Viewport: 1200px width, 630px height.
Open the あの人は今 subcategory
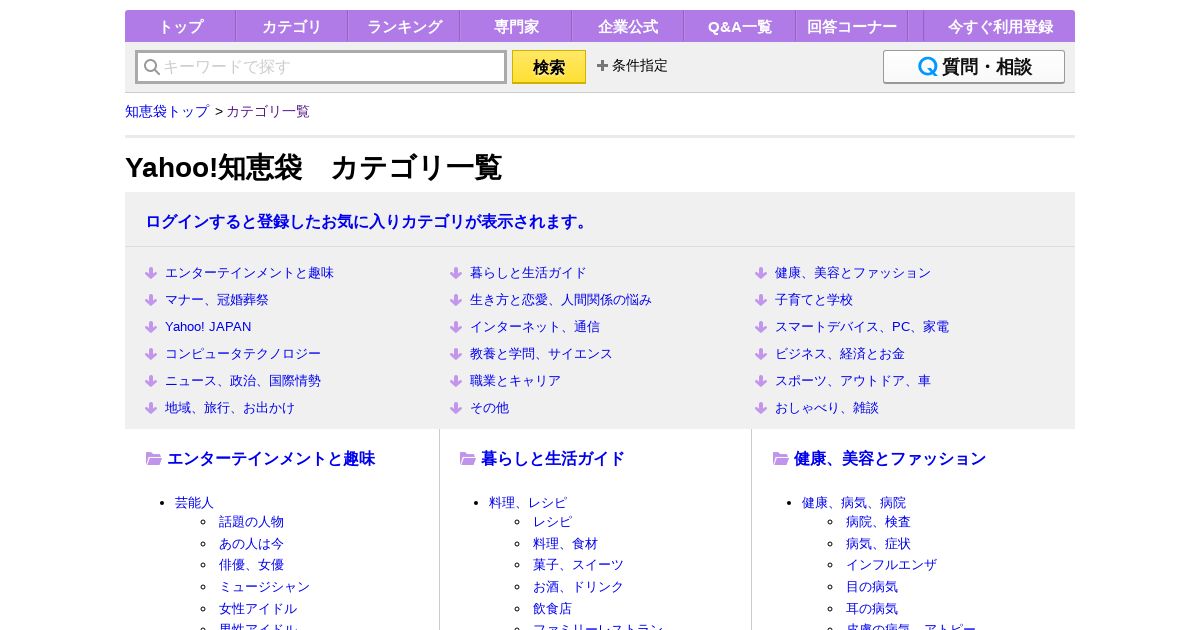251,544
